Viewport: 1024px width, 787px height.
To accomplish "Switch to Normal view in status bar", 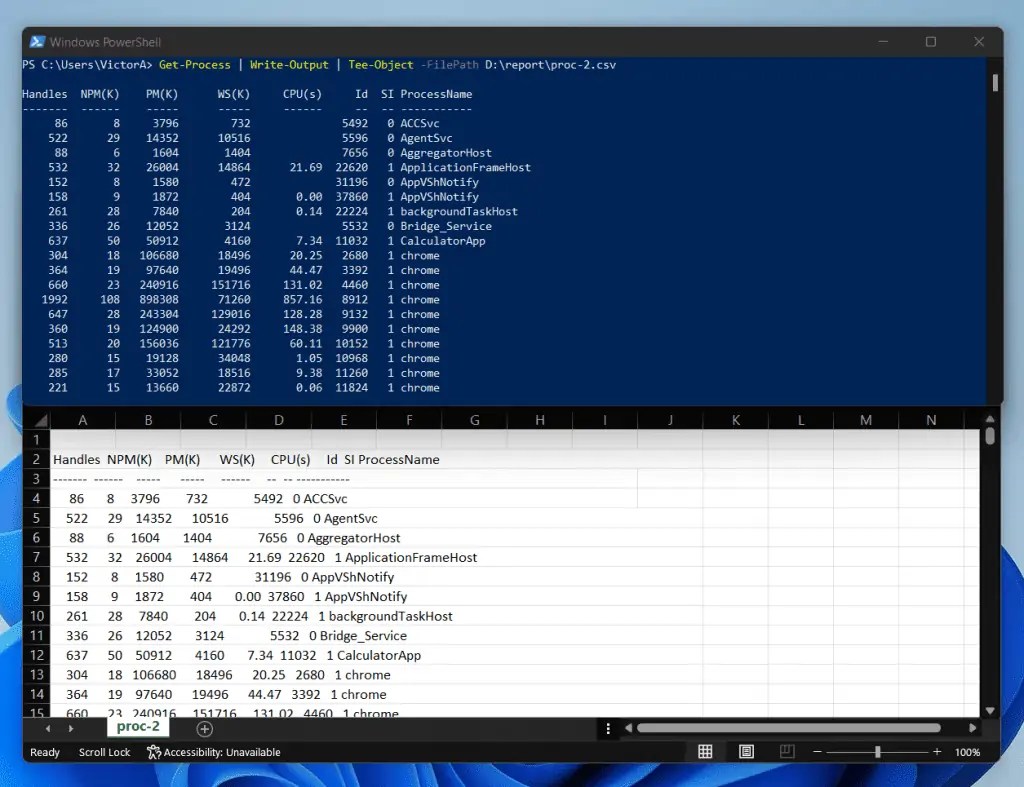I will tap(705, 751).
